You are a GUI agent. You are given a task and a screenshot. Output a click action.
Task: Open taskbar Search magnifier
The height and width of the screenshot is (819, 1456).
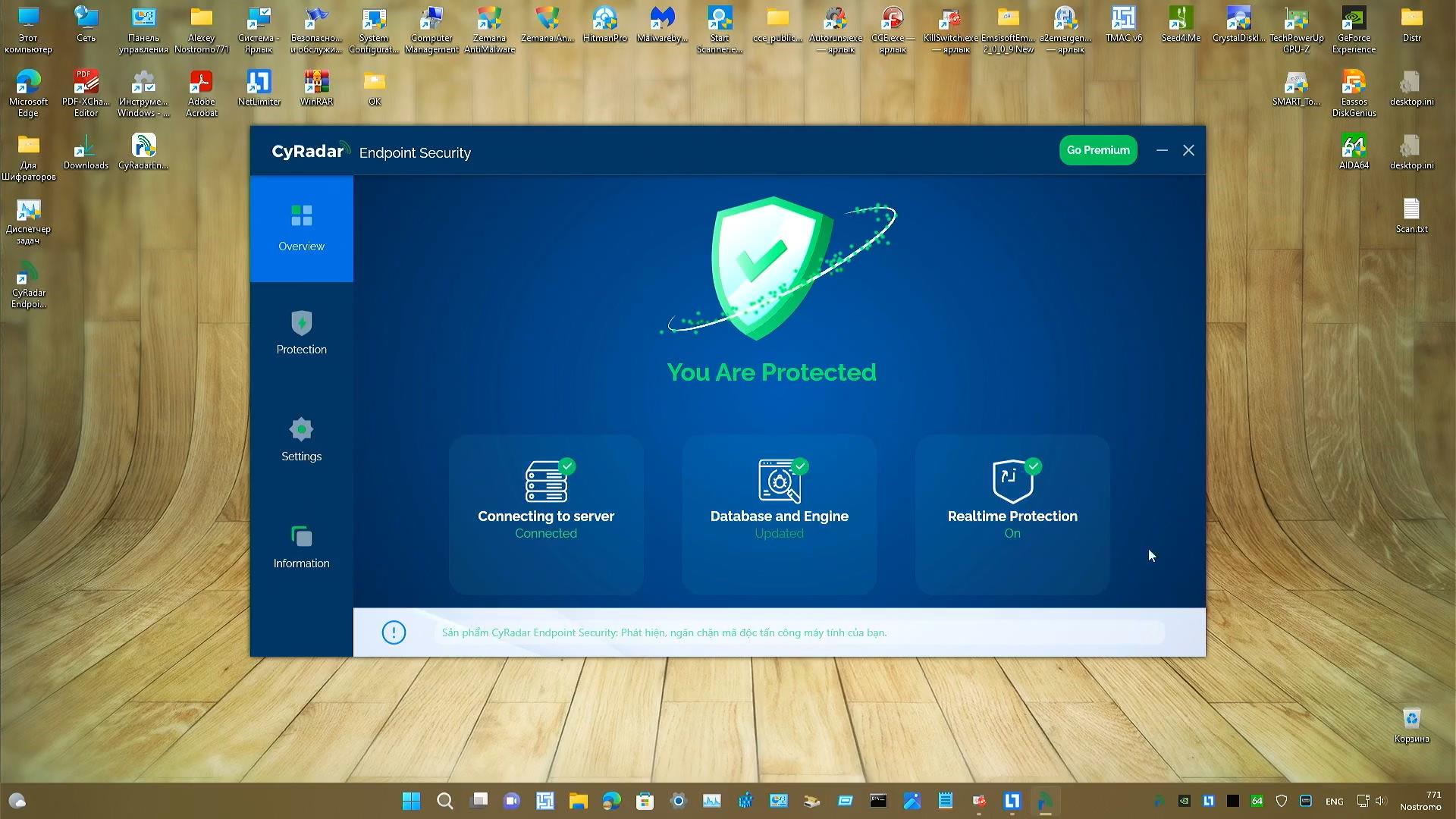(x=445, y=801)
